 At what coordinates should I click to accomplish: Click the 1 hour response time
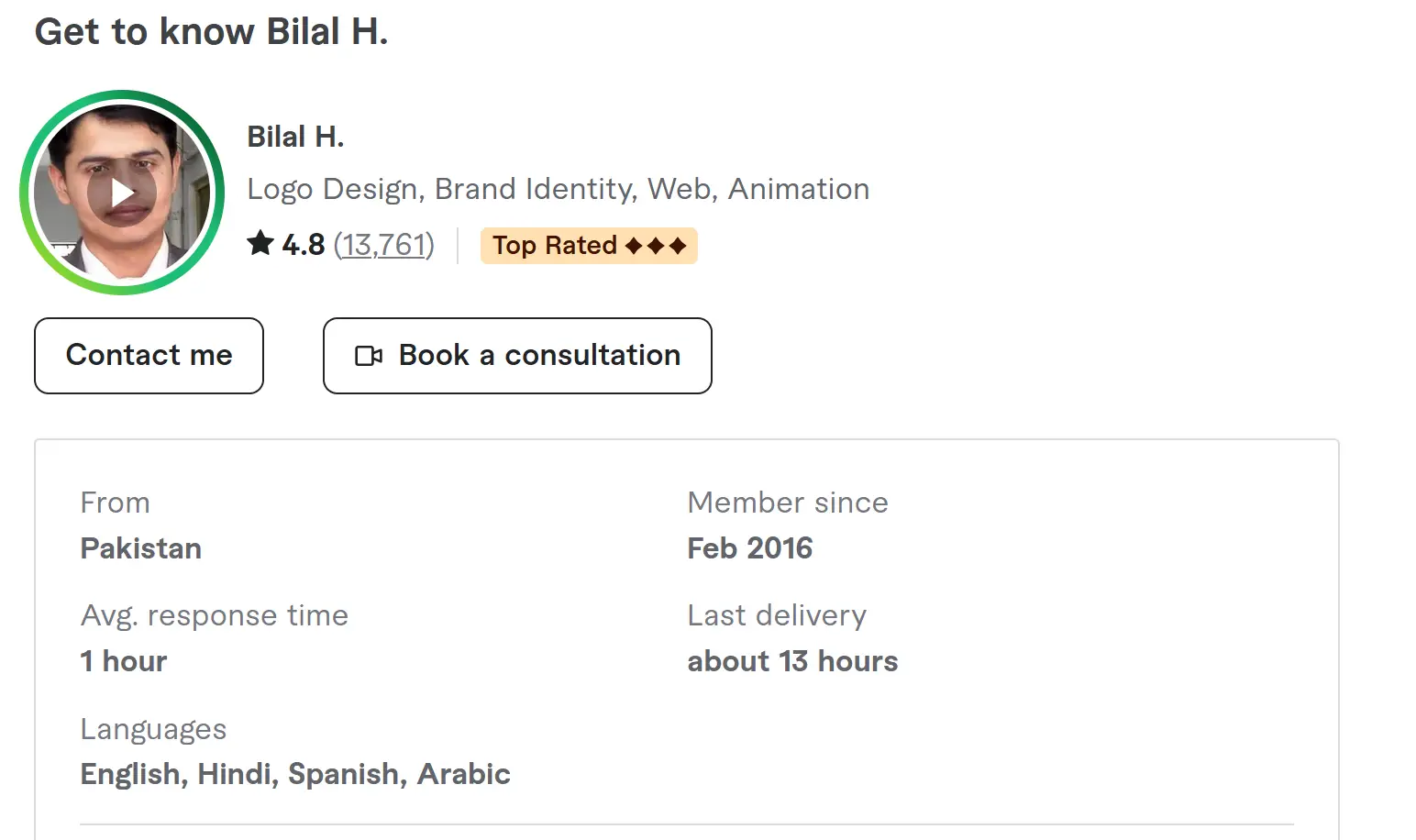(x=124, y=661)
